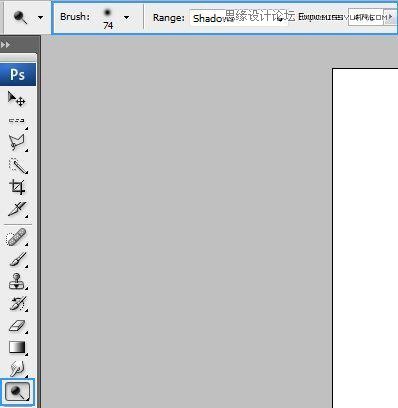Select the Rectangular Marquee tool
The width and height of the screenshot is (398, 408).
(16, 121)
